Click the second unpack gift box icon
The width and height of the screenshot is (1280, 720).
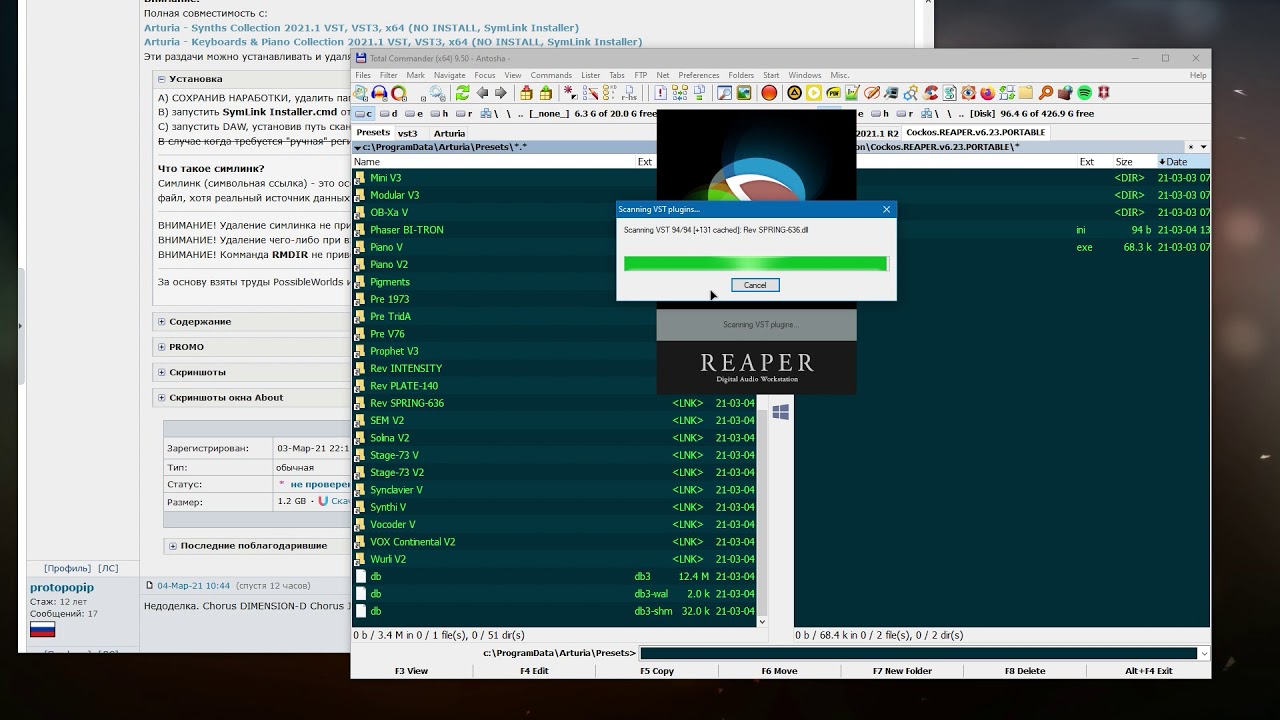tap(546, 93)
